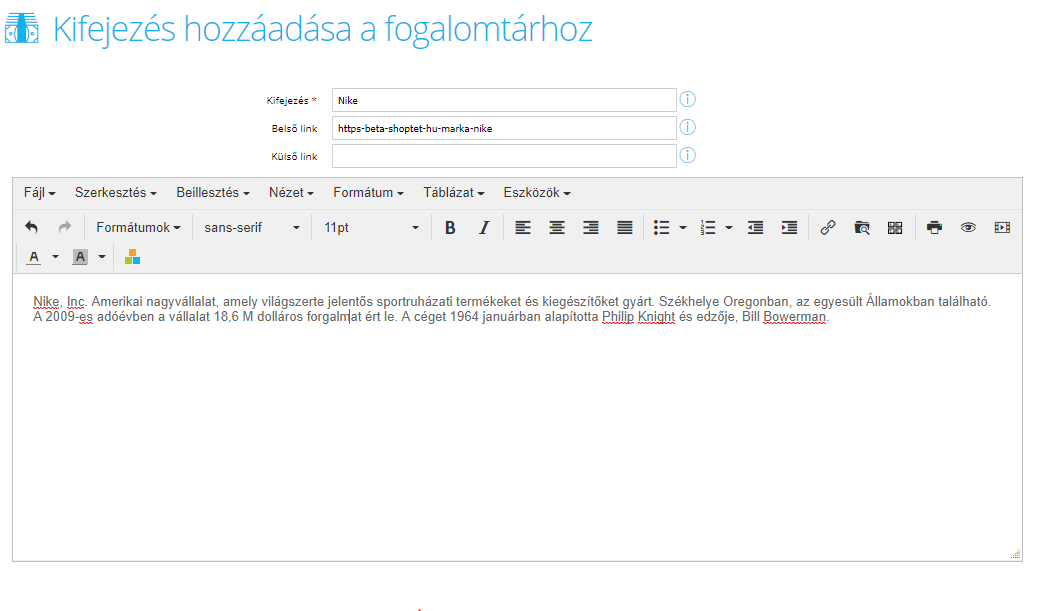Show info for the Belső link field

[x=688, y=128]
